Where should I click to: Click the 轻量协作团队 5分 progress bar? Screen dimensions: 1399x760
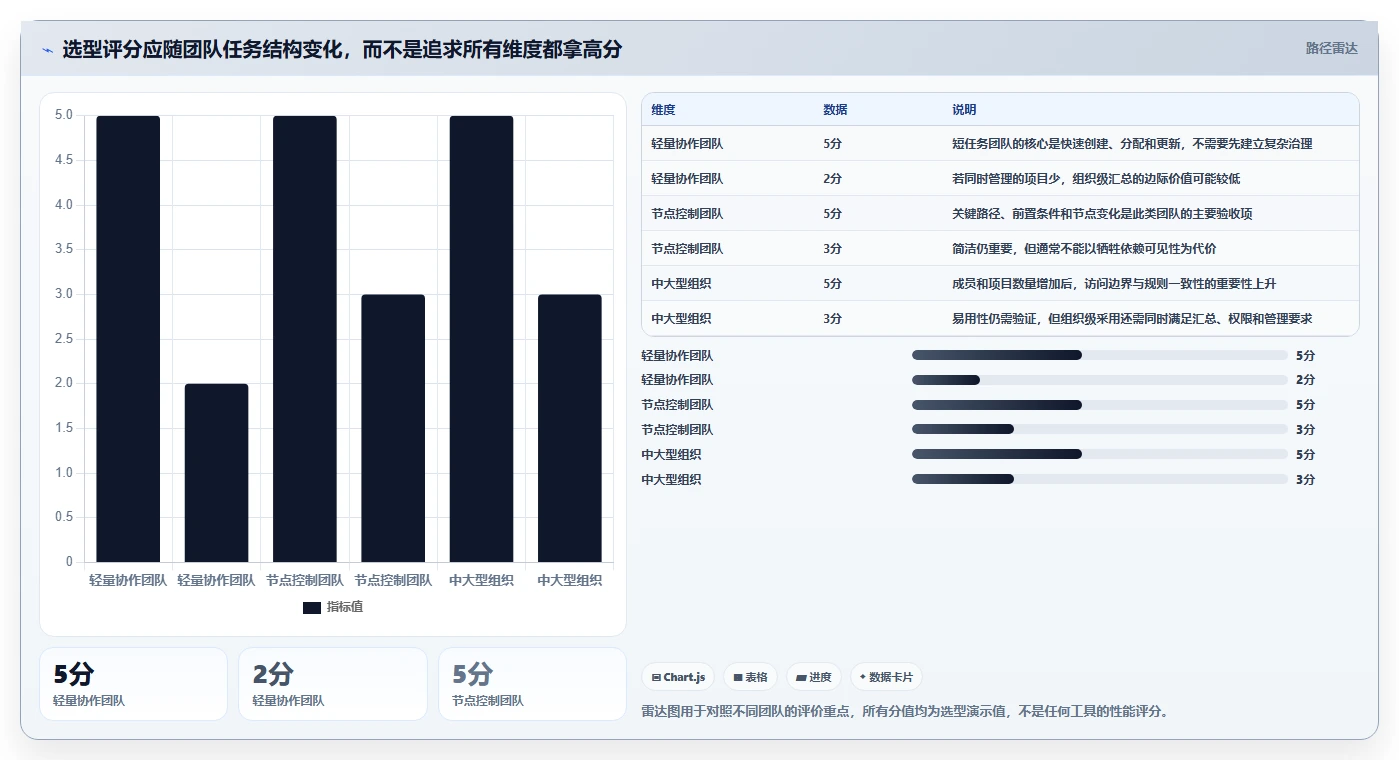point(1100,355)
